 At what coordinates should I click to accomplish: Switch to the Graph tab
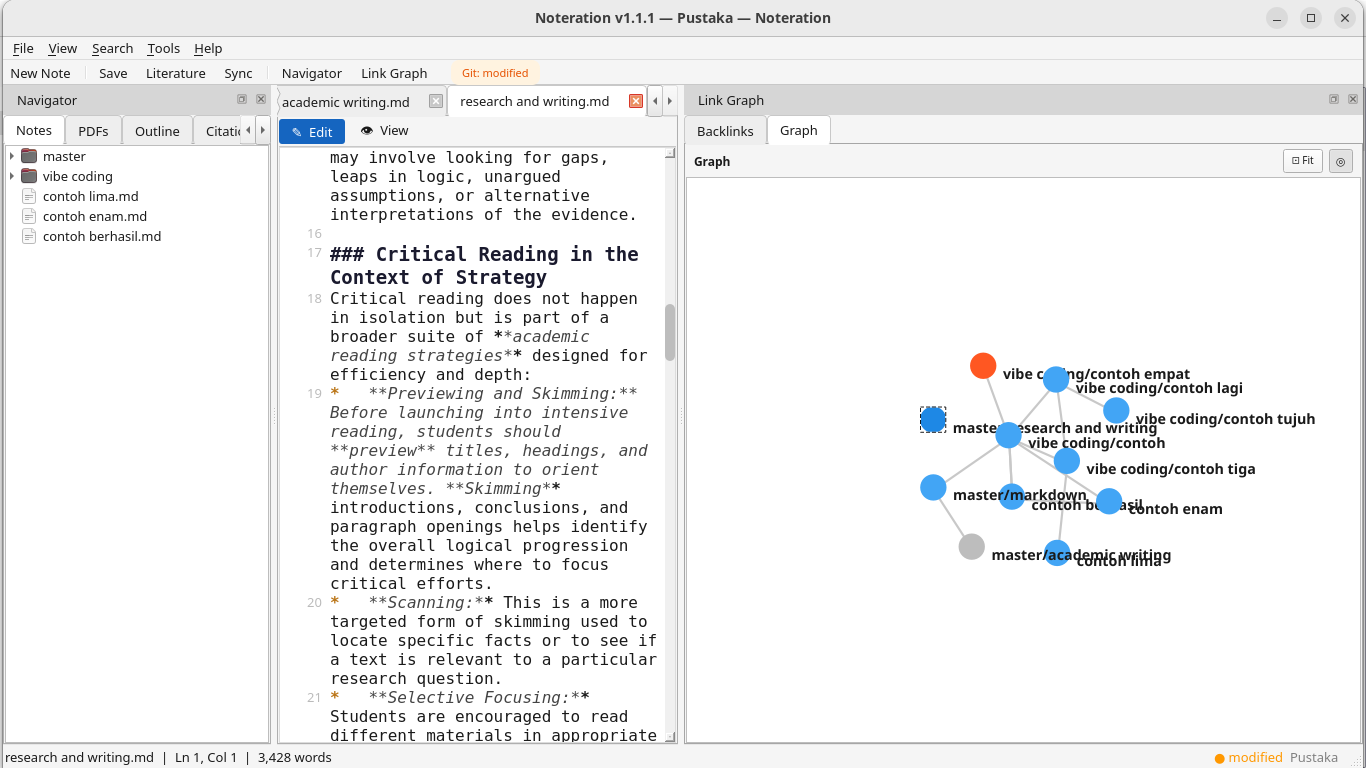798,130
